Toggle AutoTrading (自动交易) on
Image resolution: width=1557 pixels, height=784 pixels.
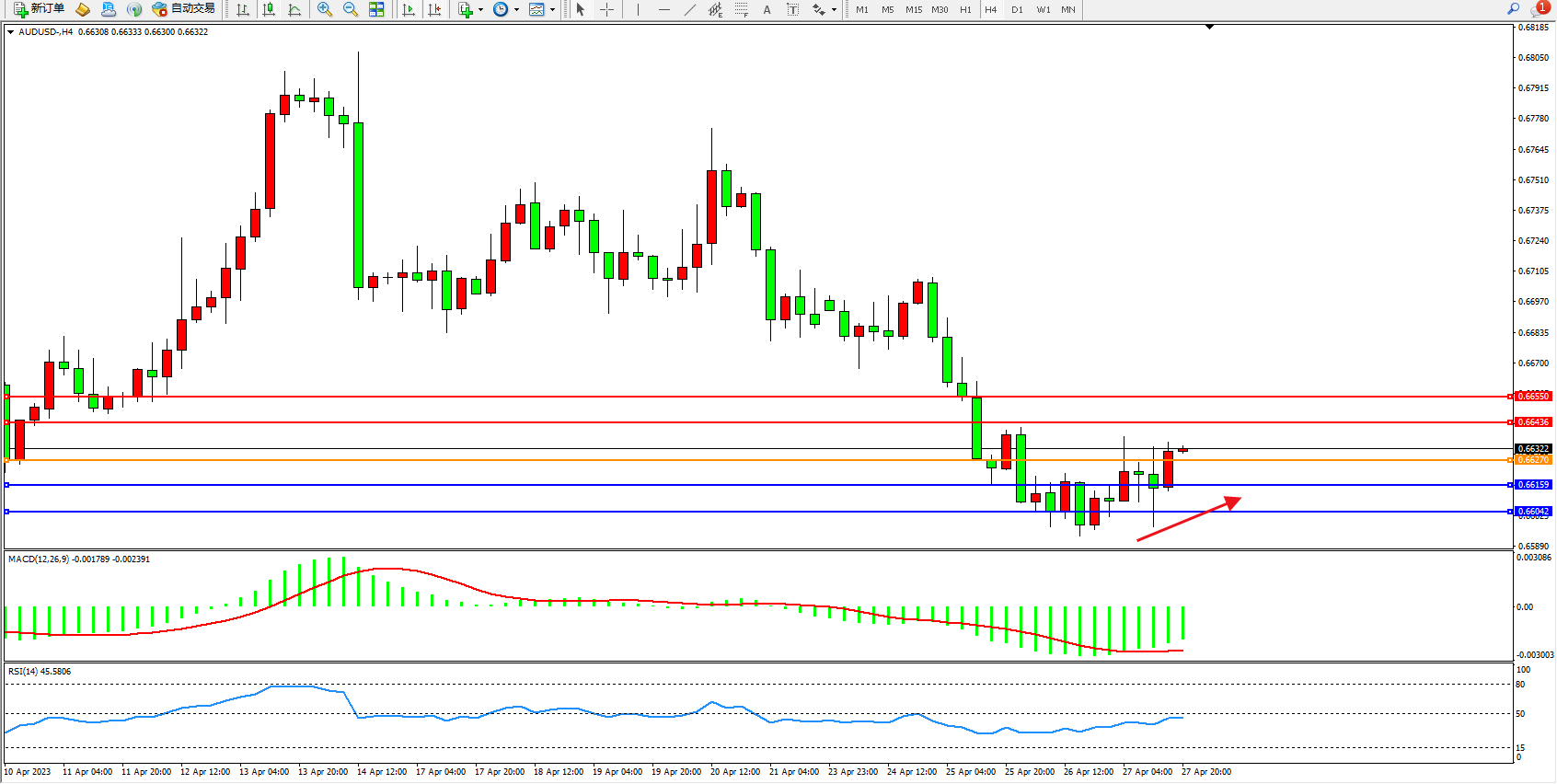183,9
